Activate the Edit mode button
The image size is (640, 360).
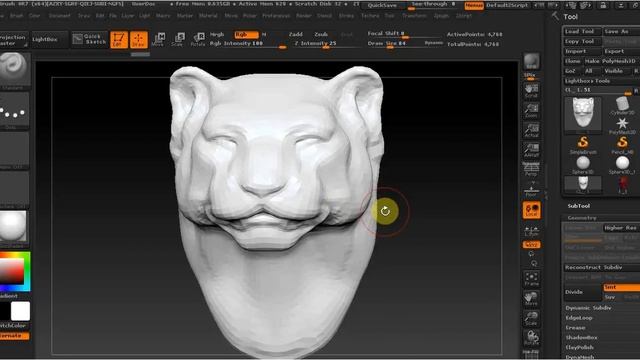119,40
